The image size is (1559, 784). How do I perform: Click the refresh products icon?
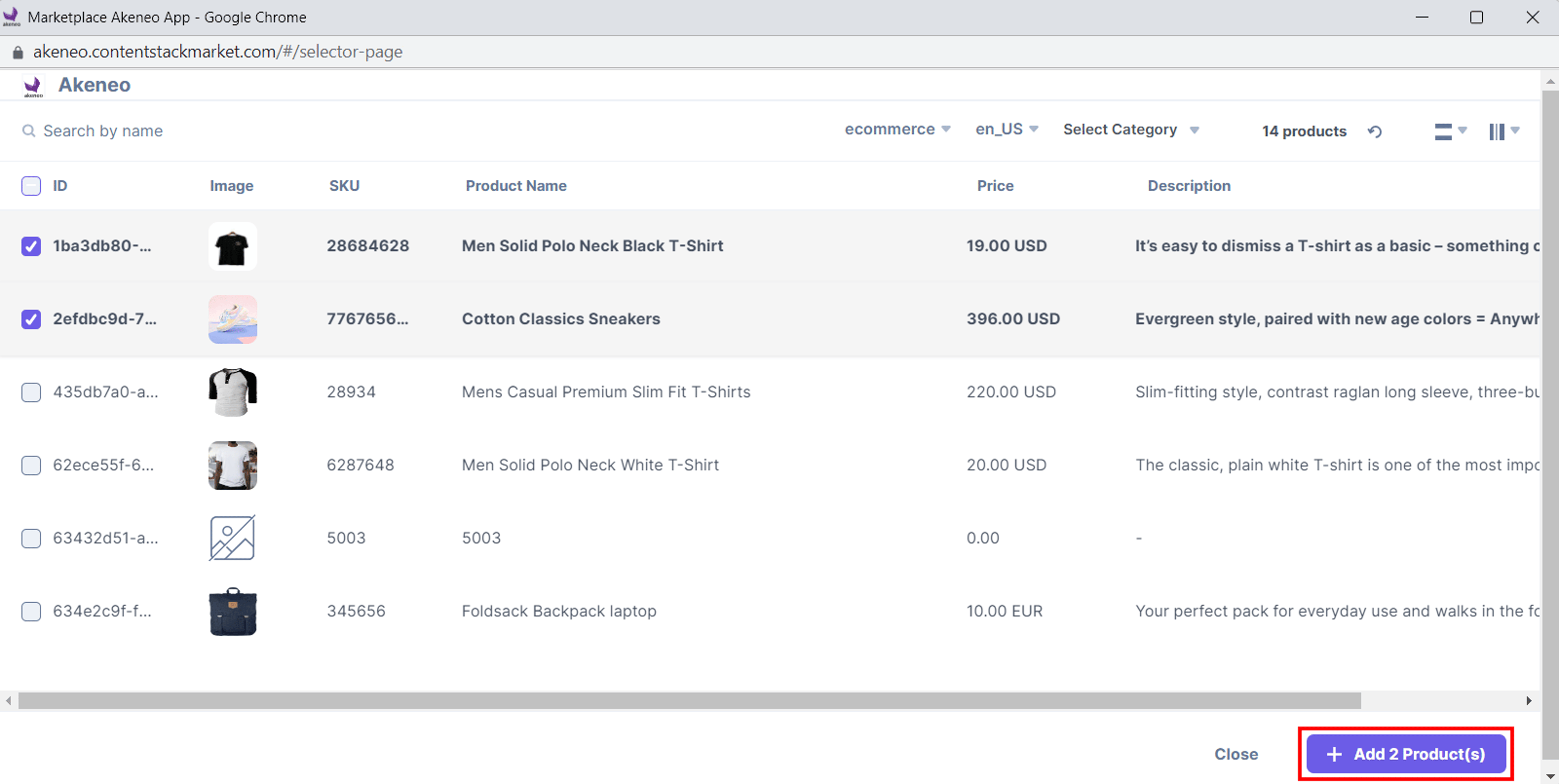(1374, 131)
